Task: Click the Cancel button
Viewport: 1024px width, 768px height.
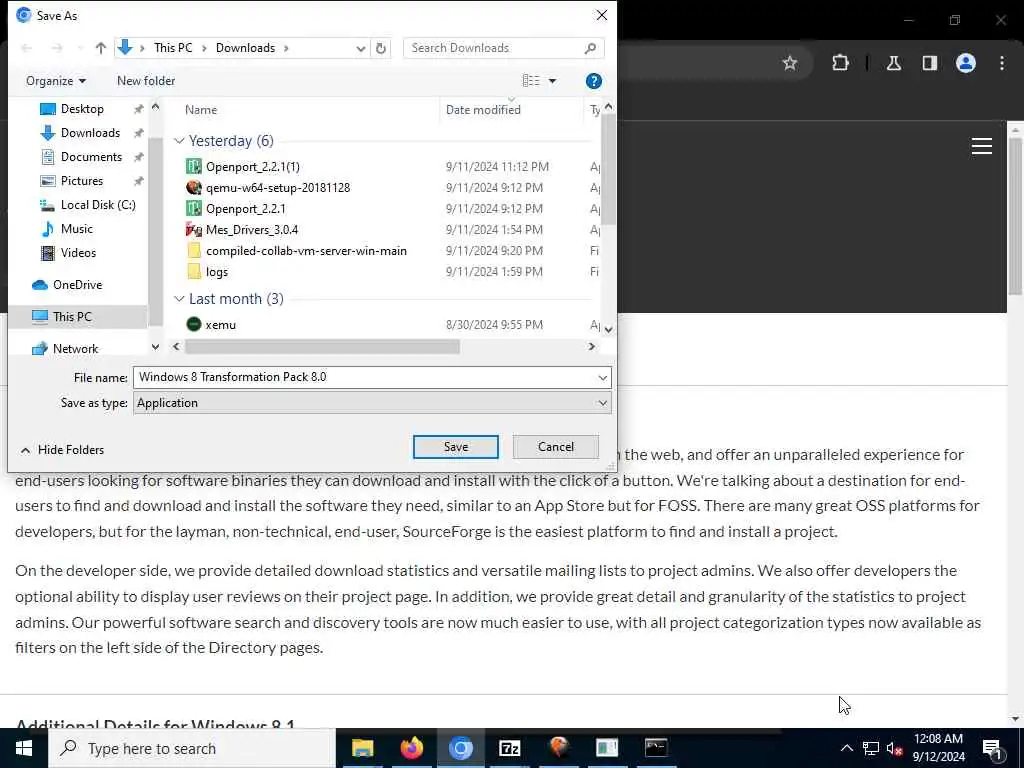Action: pyautogui.click(x=556, y=447)
